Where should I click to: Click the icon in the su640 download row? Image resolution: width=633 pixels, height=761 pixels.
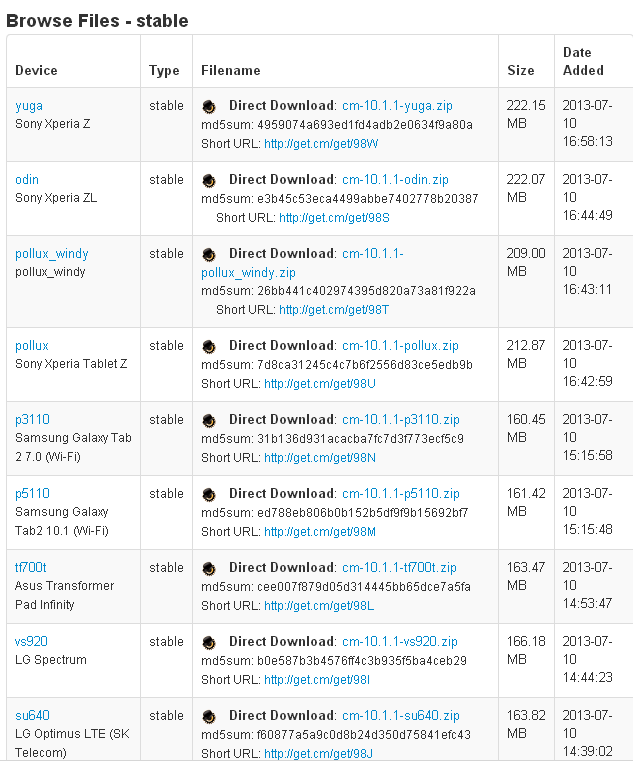point(209,716)
